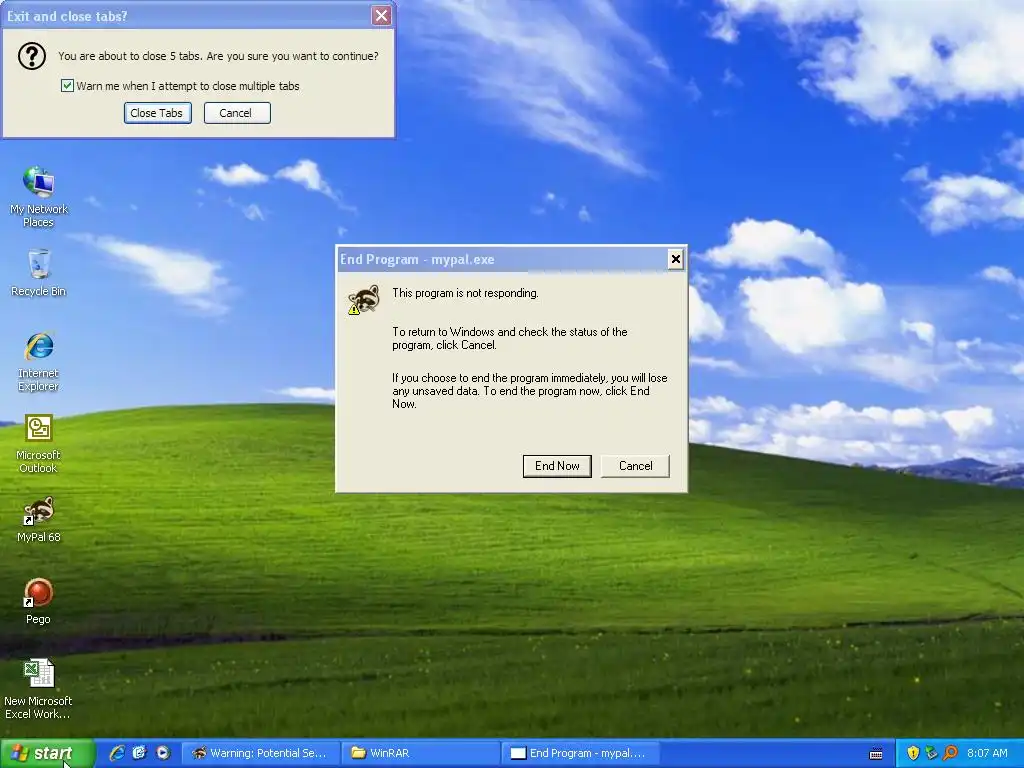
Task: Switch to Warning: Potential Se... taskbar window
Action: (x=261, y=753)
